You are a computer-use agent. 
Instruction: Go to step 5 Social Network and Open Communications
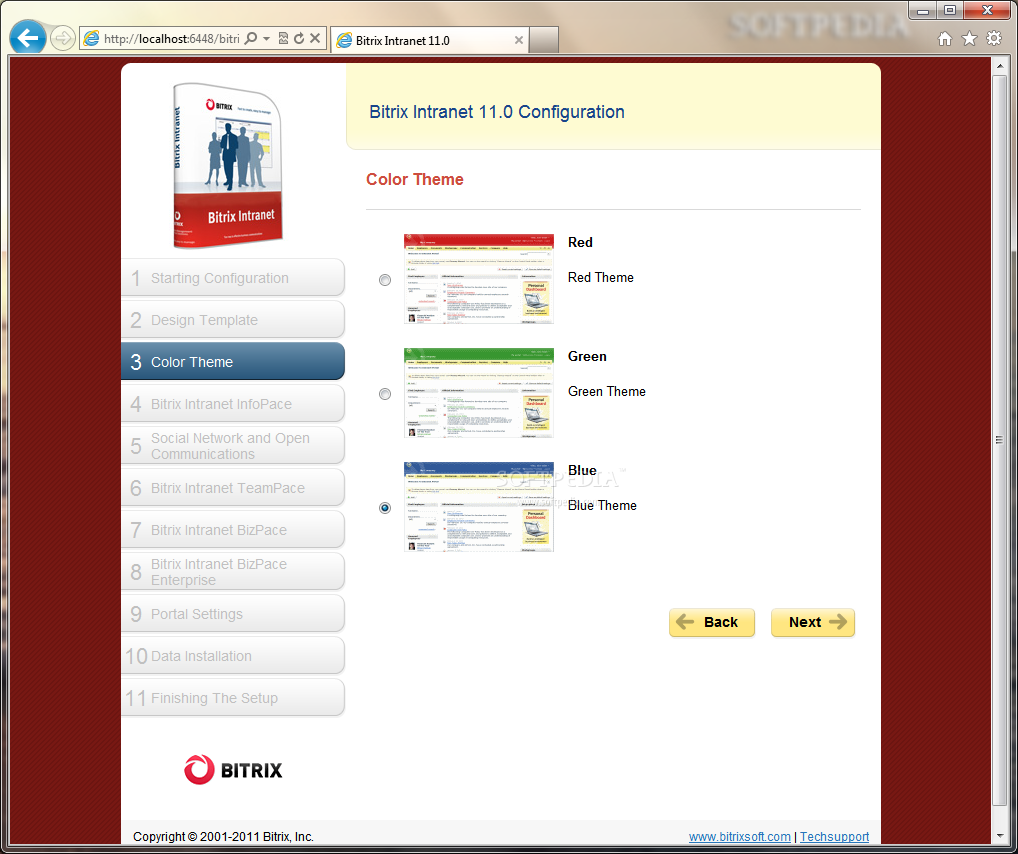(x=233, y=446)
